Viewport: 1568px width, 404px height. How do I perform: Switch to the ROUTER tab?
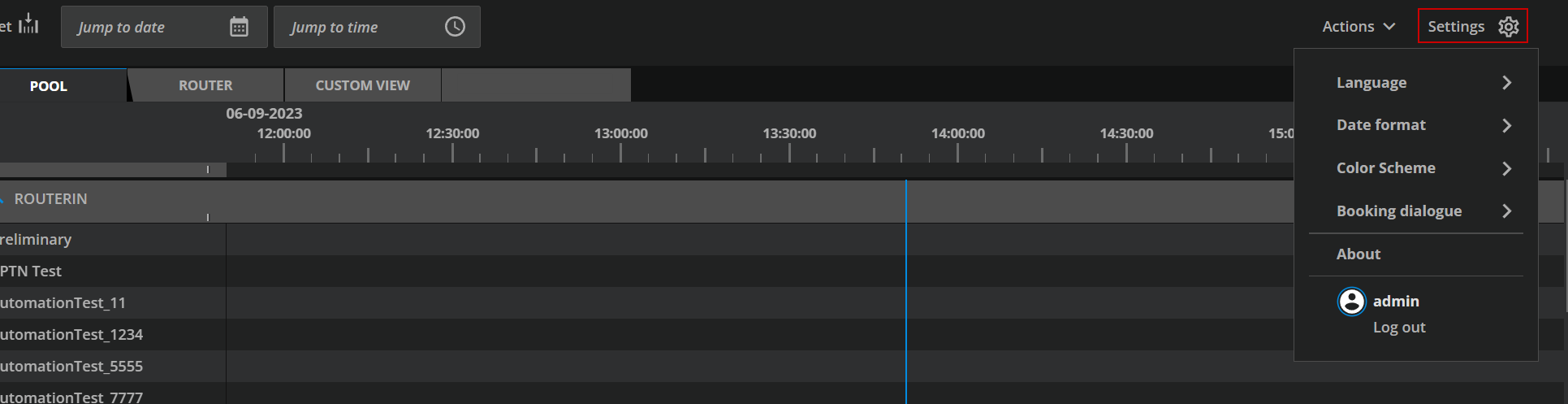(205, 85)
